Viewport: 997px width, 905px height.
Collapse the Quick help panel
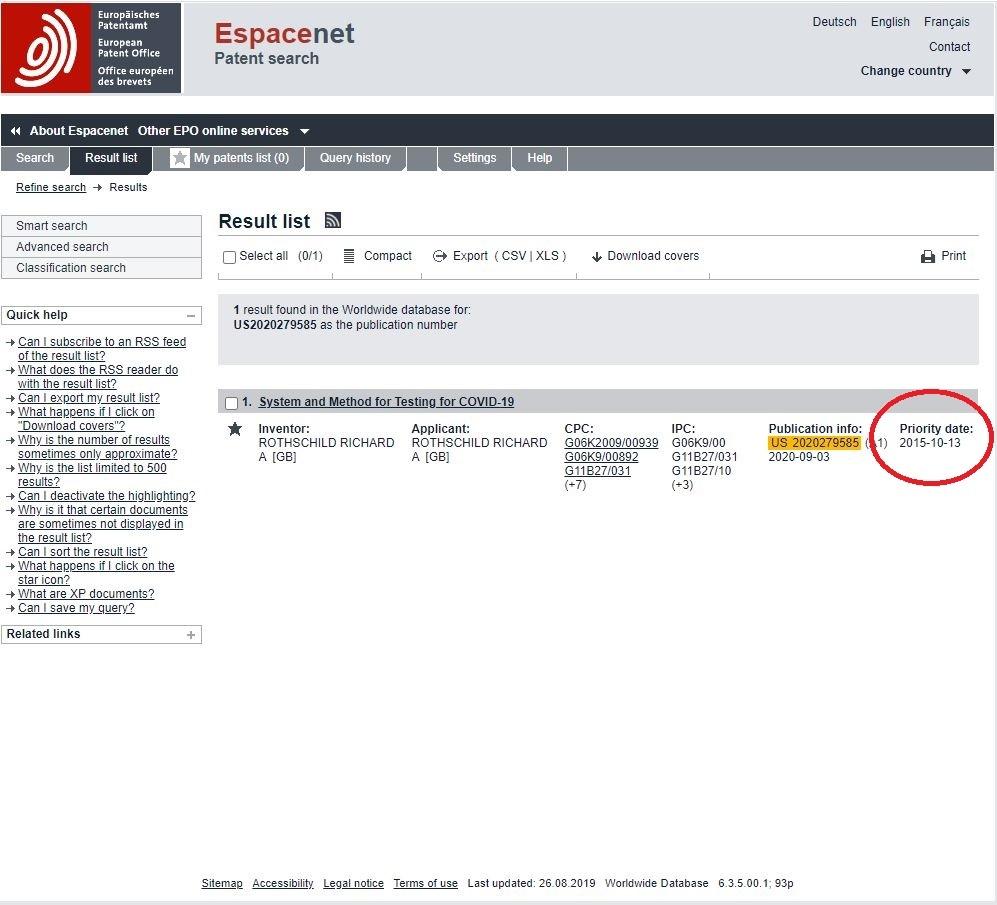(191, 315)
